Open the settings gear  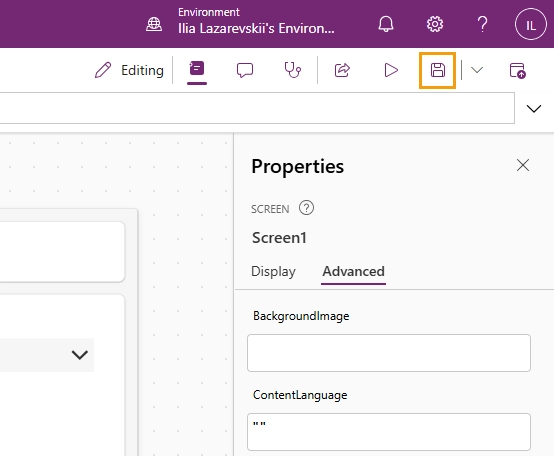click(x=435, y=24)
